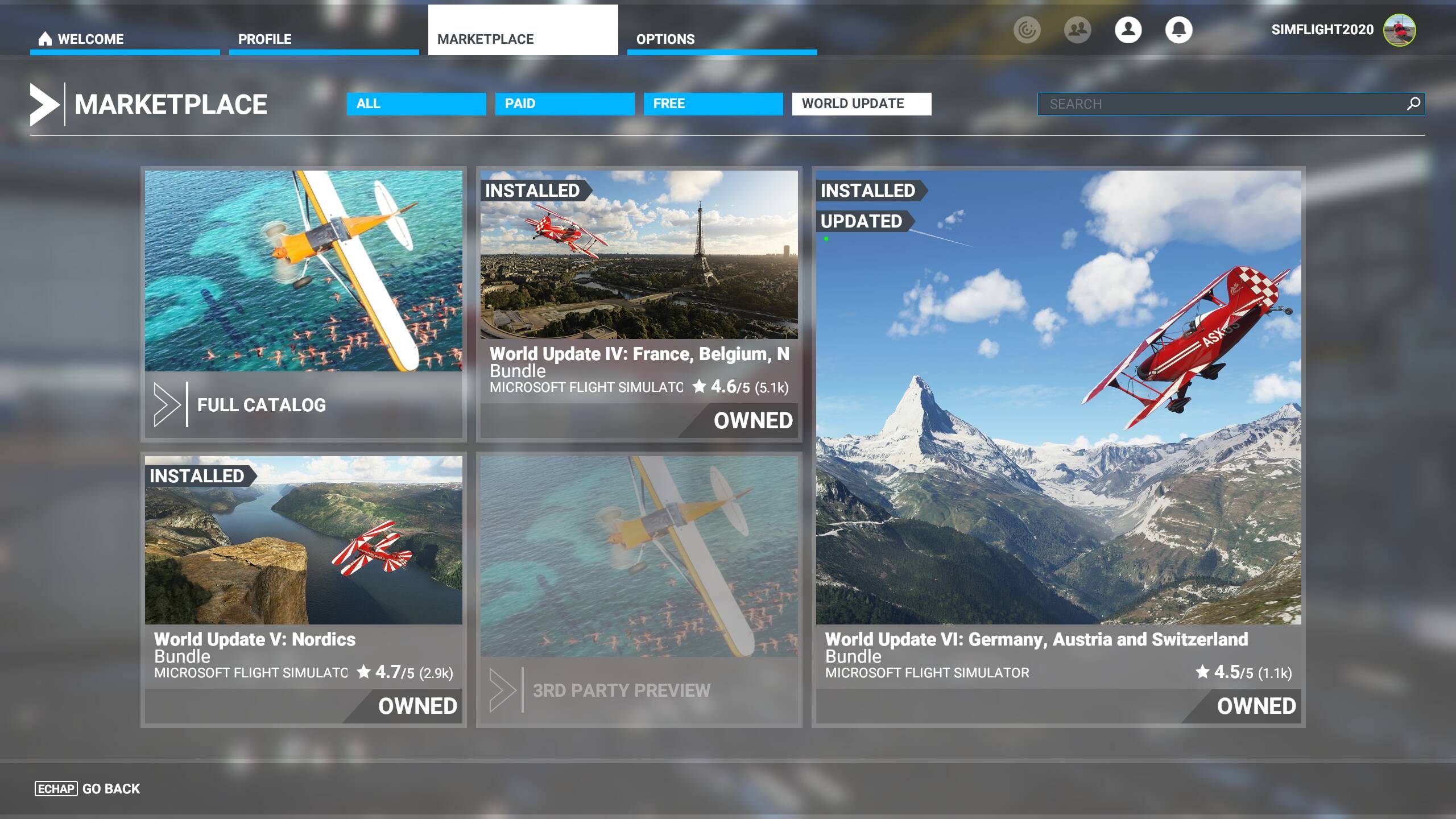Screen dimensions: 1456x819
Task: Open World Update V Nordics fjord thumbnail
Action: click(304, 540)
